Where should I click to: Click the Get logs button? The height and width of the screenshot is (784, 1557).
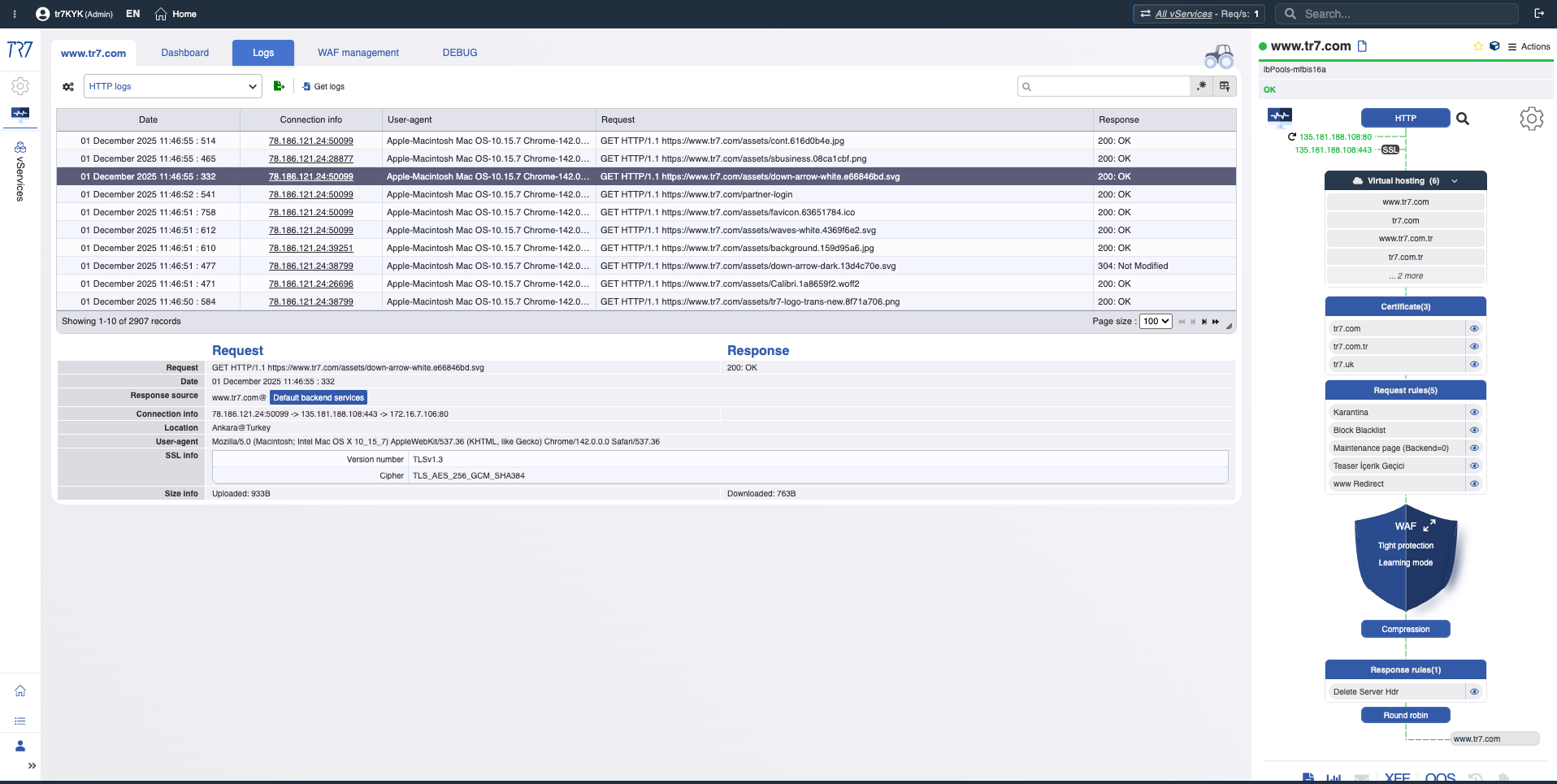[x=323, y=86]
